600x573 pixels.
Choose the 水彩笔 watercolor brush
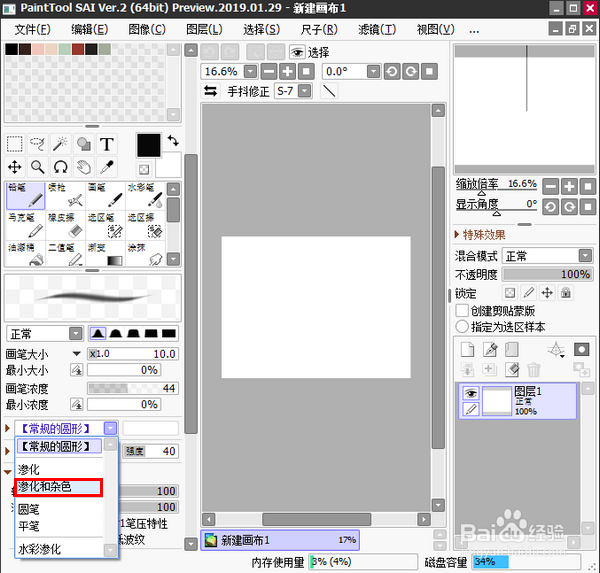(145, 196)
